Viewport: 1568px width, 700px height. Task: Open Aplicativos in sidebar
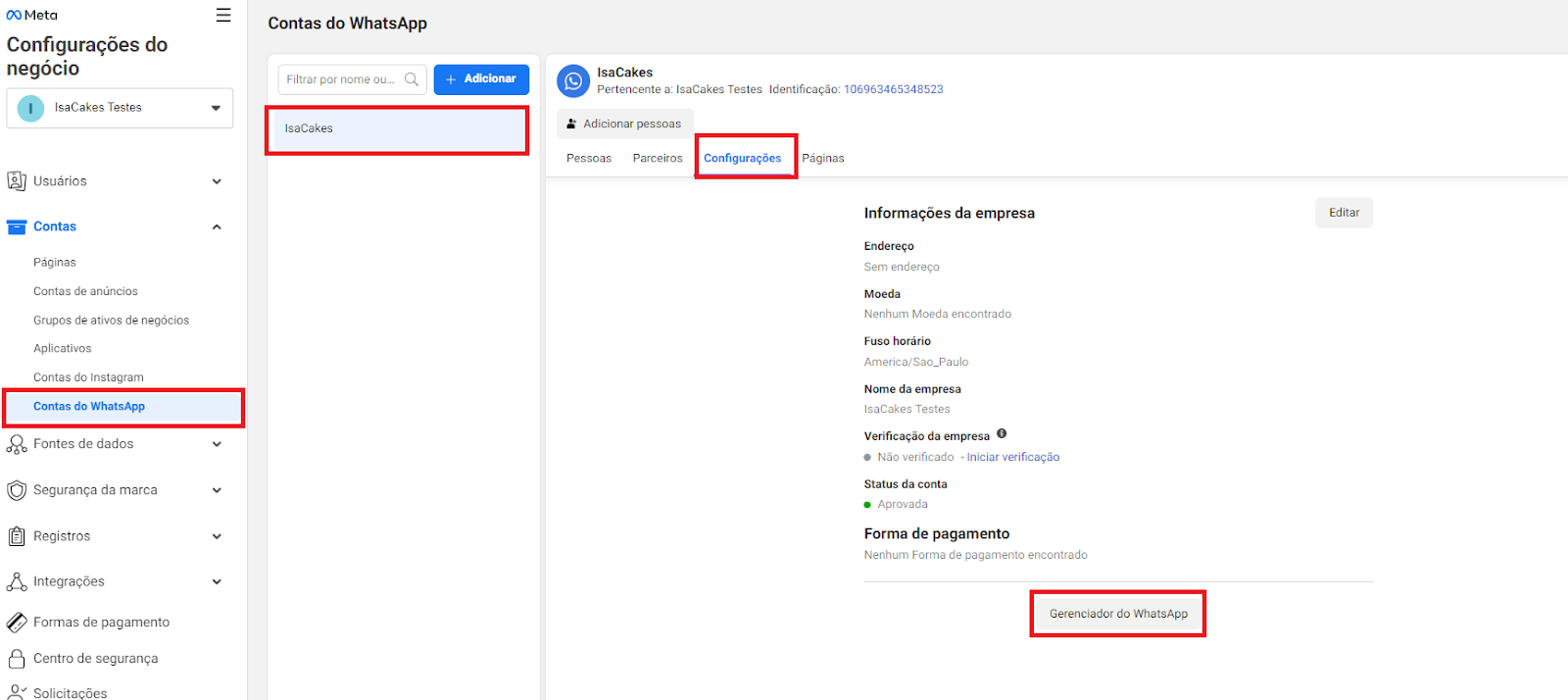(x=62, y=348)
